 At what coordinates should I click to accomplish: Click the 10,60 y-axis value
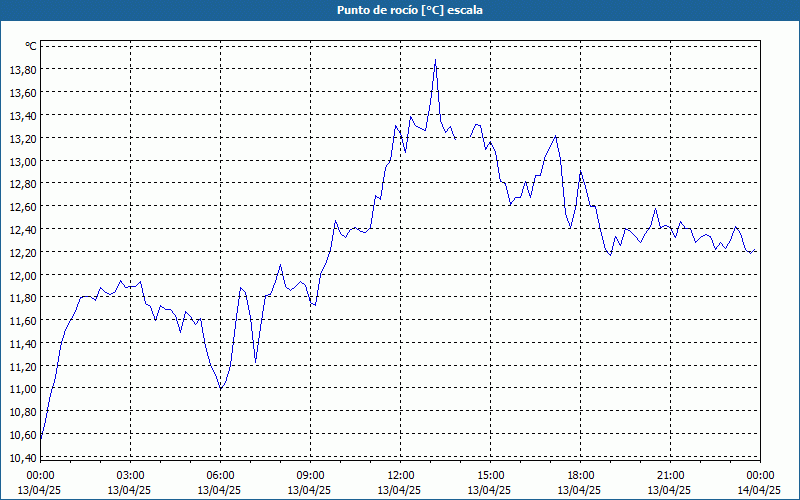click(x=23, y=436)
